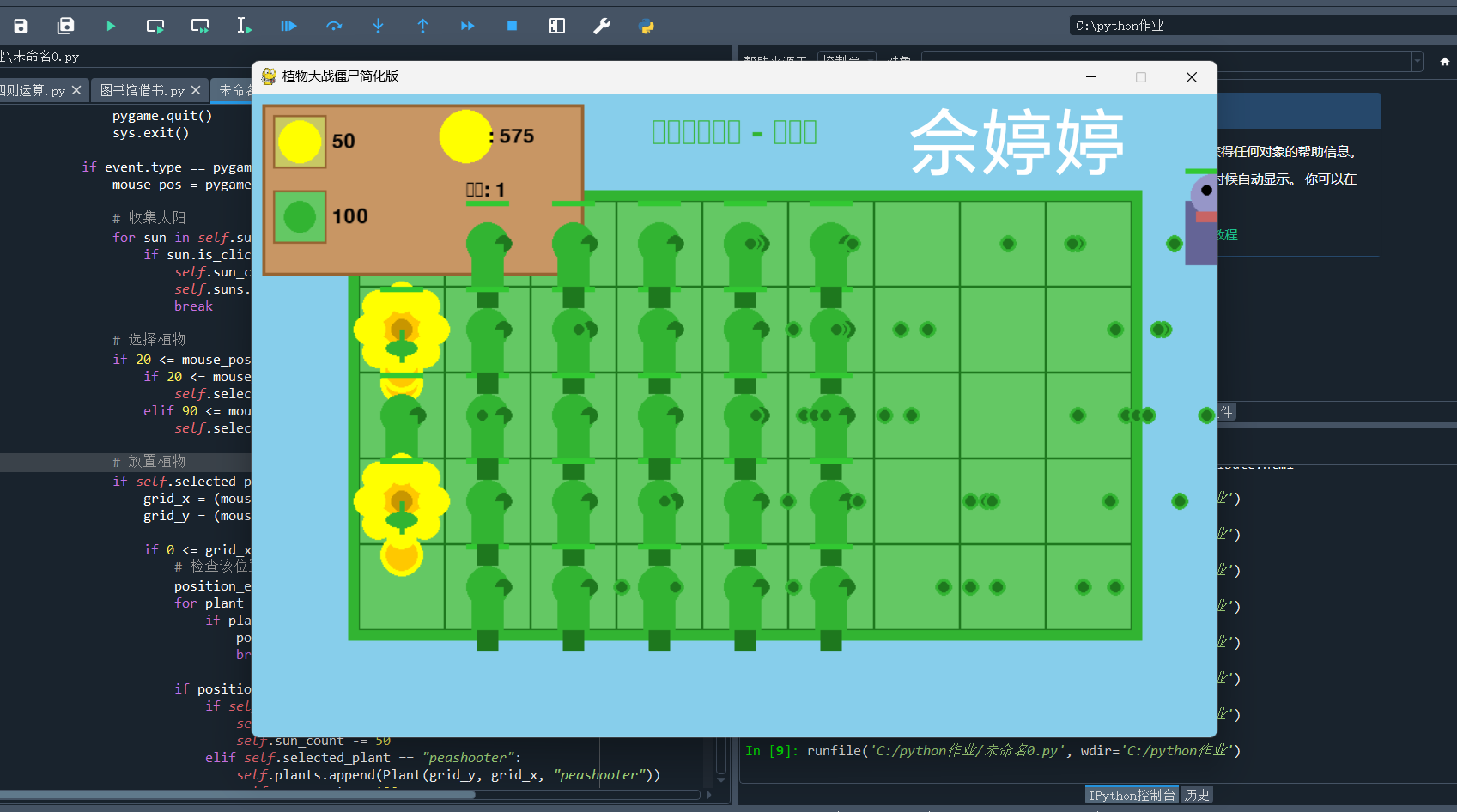Expand the Help object dropdown arrow
Image resolution: width=1457 pixels, height=812 pixels.
(x=1417, y=61)
